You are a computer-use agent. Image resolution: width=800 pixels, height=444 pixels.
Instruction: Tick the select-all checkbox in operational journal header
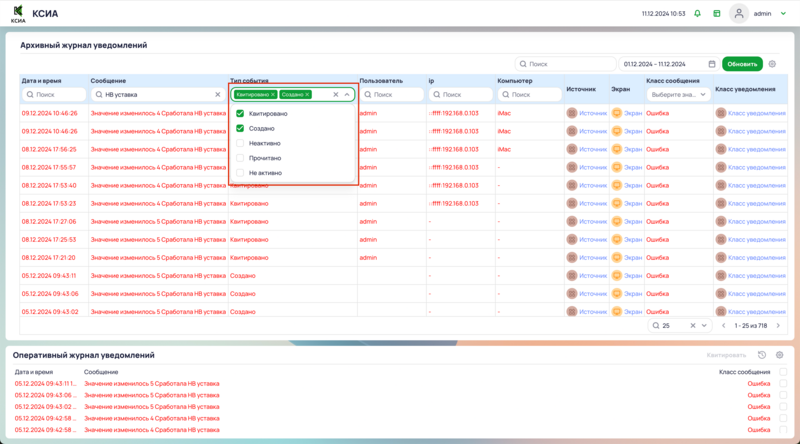point(782,371)
